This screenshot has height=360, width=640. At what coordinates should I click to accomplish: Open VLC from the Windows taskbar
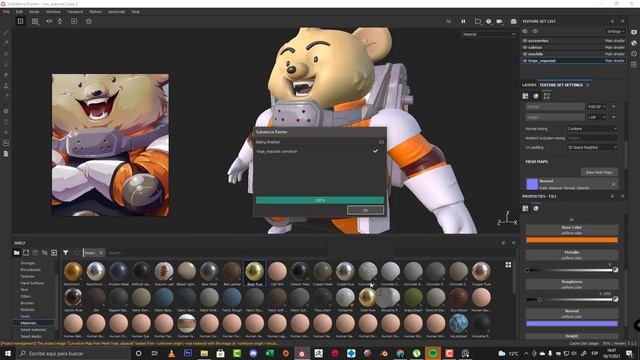pos(171,353)
